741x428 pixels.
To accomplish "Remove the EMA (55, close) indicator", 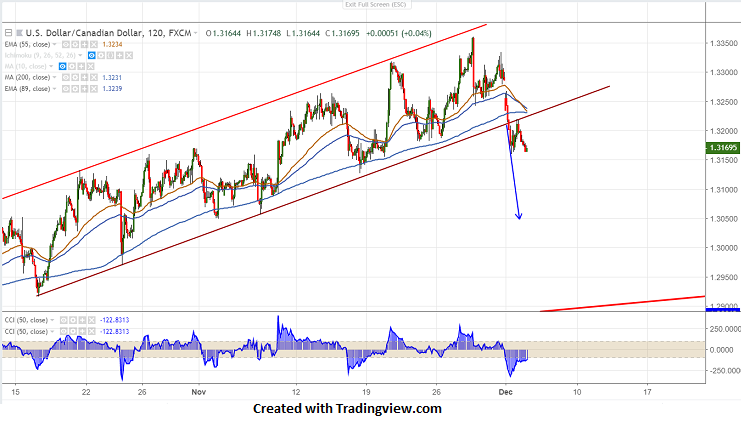I will coord(94,44).
